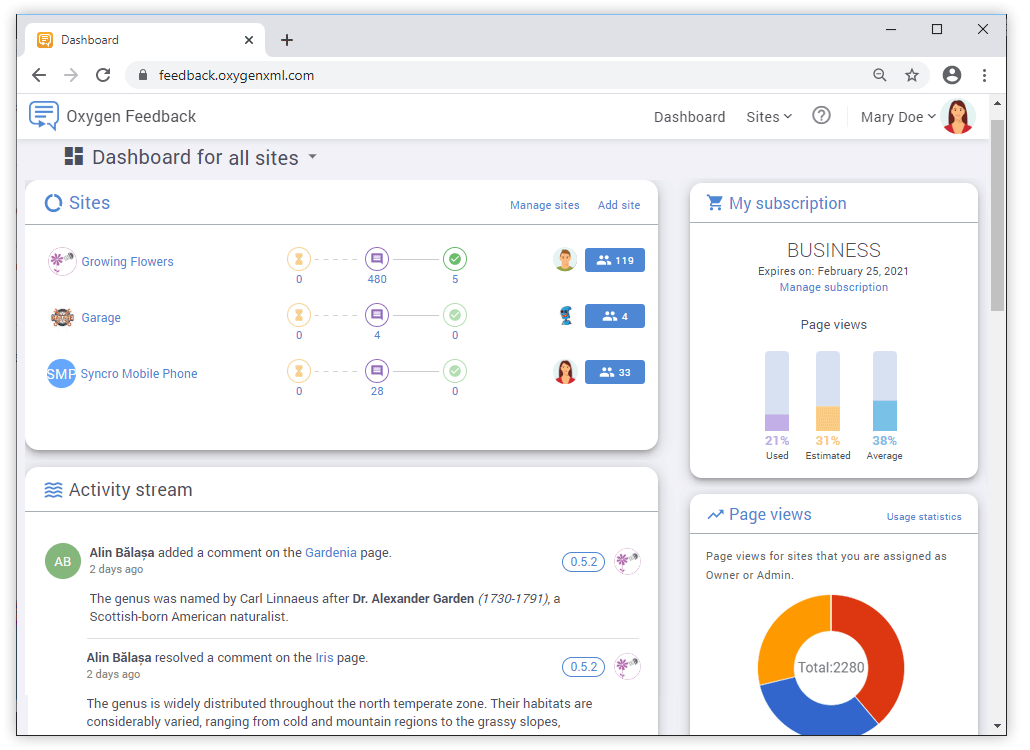Click site icon beside the Iris comment
Image resolution: width=1030 pixels, height=750 pixels.
pyautogui.click(x=627, y=667)
